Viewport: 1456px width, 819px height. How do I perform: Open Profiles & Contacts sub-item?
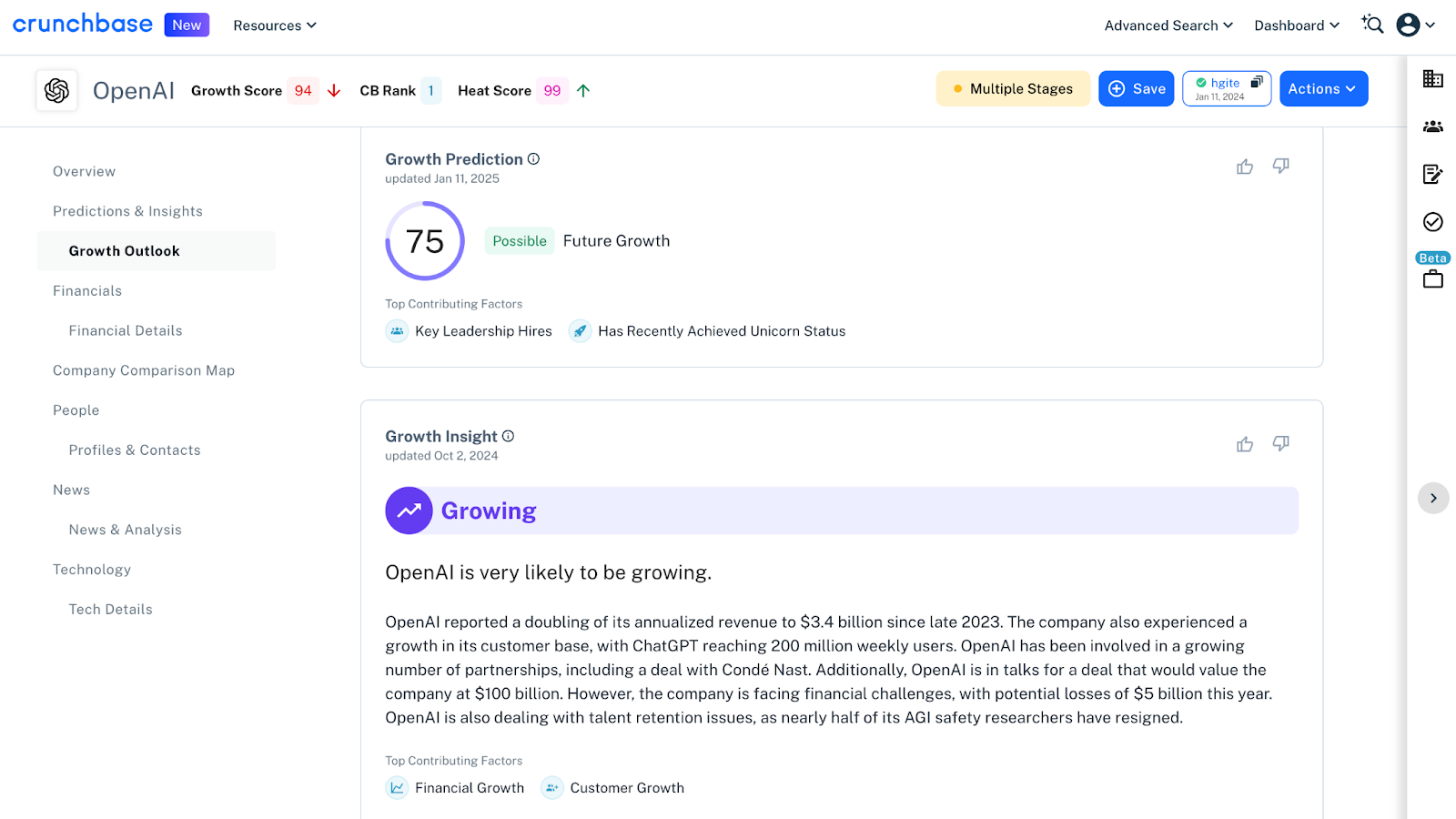pyautogui.click(x=135, y=450)
